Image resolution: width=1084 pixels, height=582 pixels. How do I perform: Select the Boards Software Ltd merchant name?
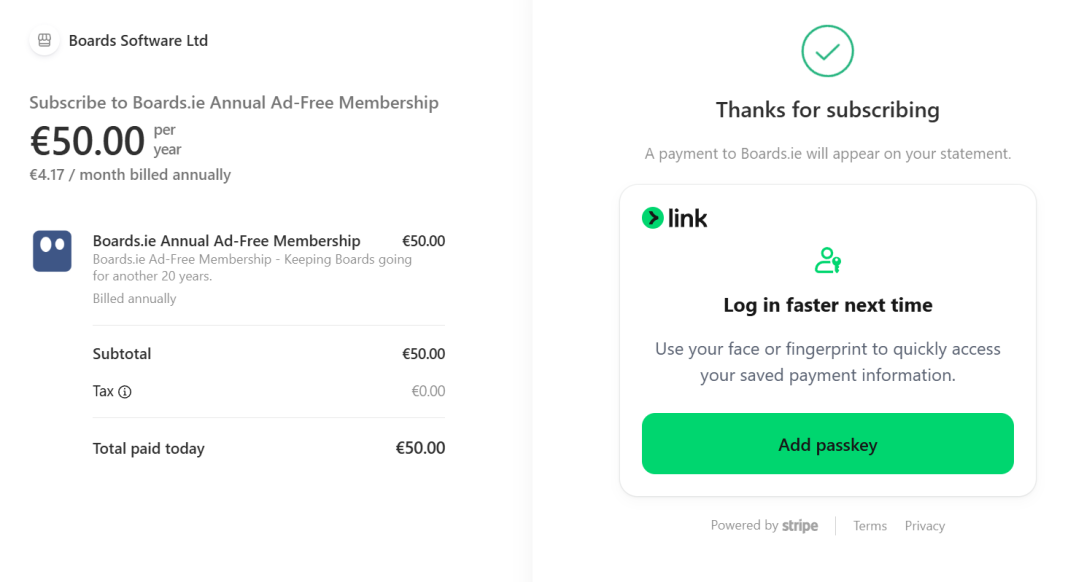(138, 41)
